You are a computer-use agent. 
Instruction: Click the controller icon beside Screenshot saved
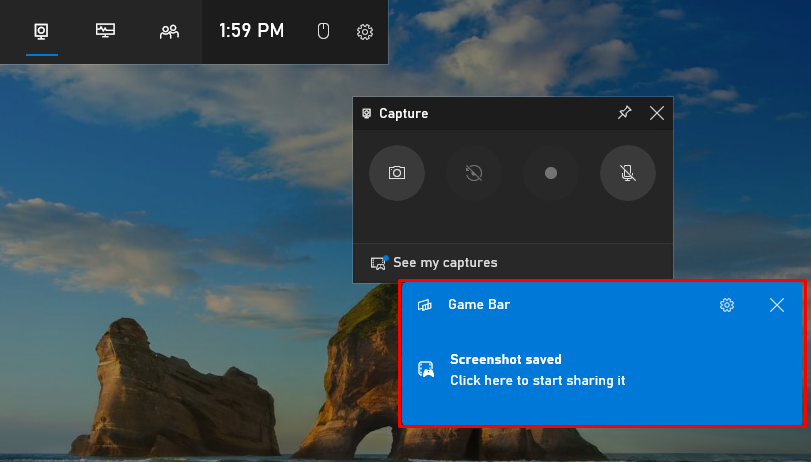click(x=425, y=370)
